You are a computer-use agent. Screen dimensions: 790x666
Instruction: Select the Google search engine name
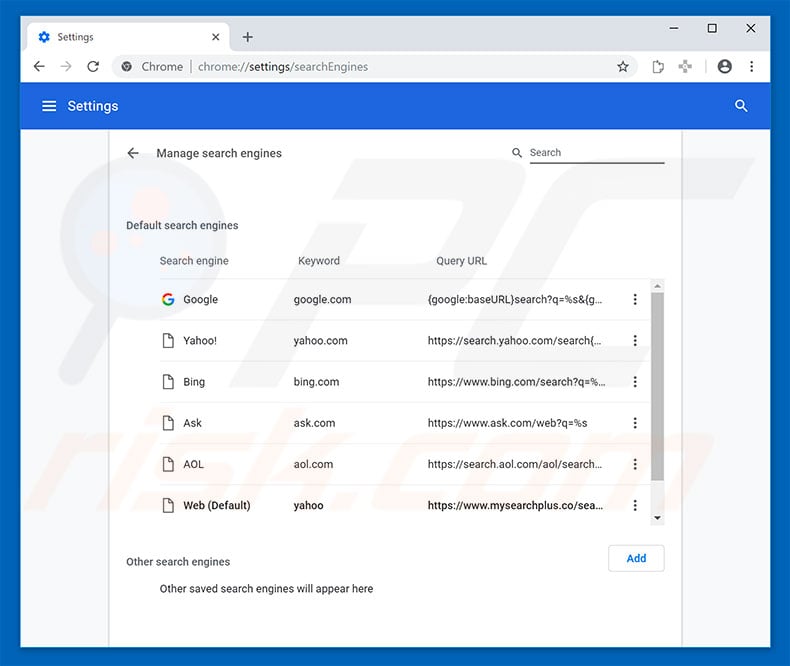pos(201,299)
